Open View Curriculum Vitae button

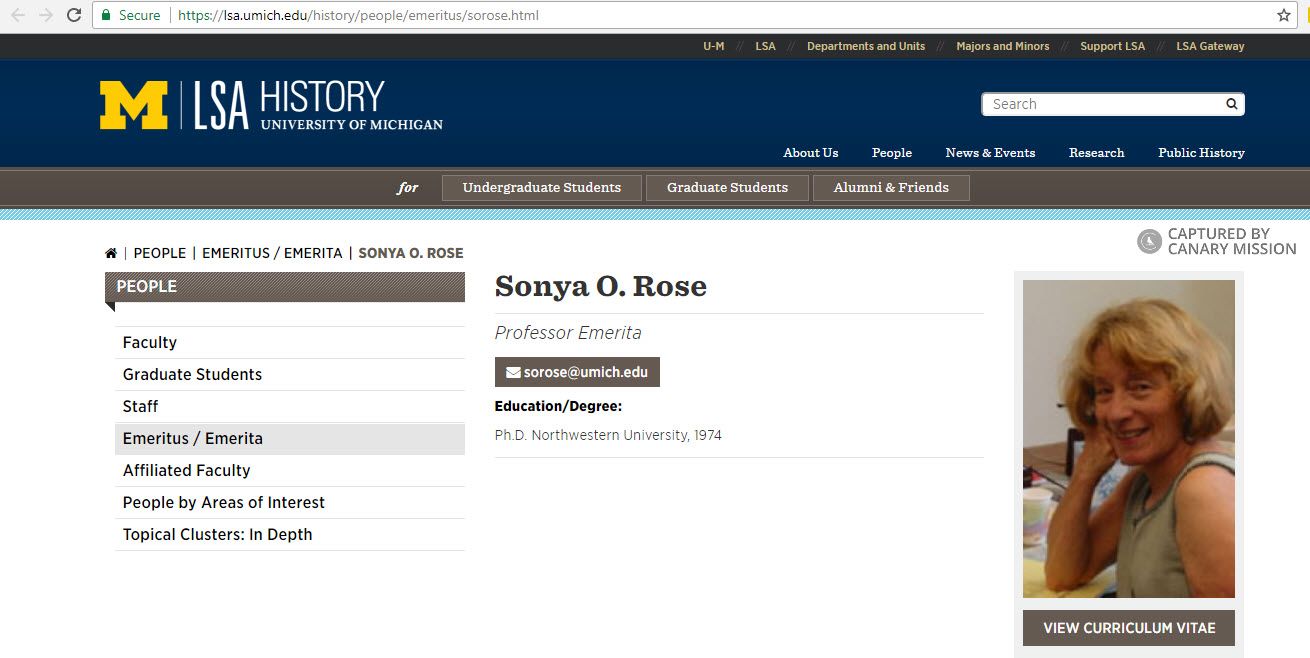click(x=1128, y=628)
